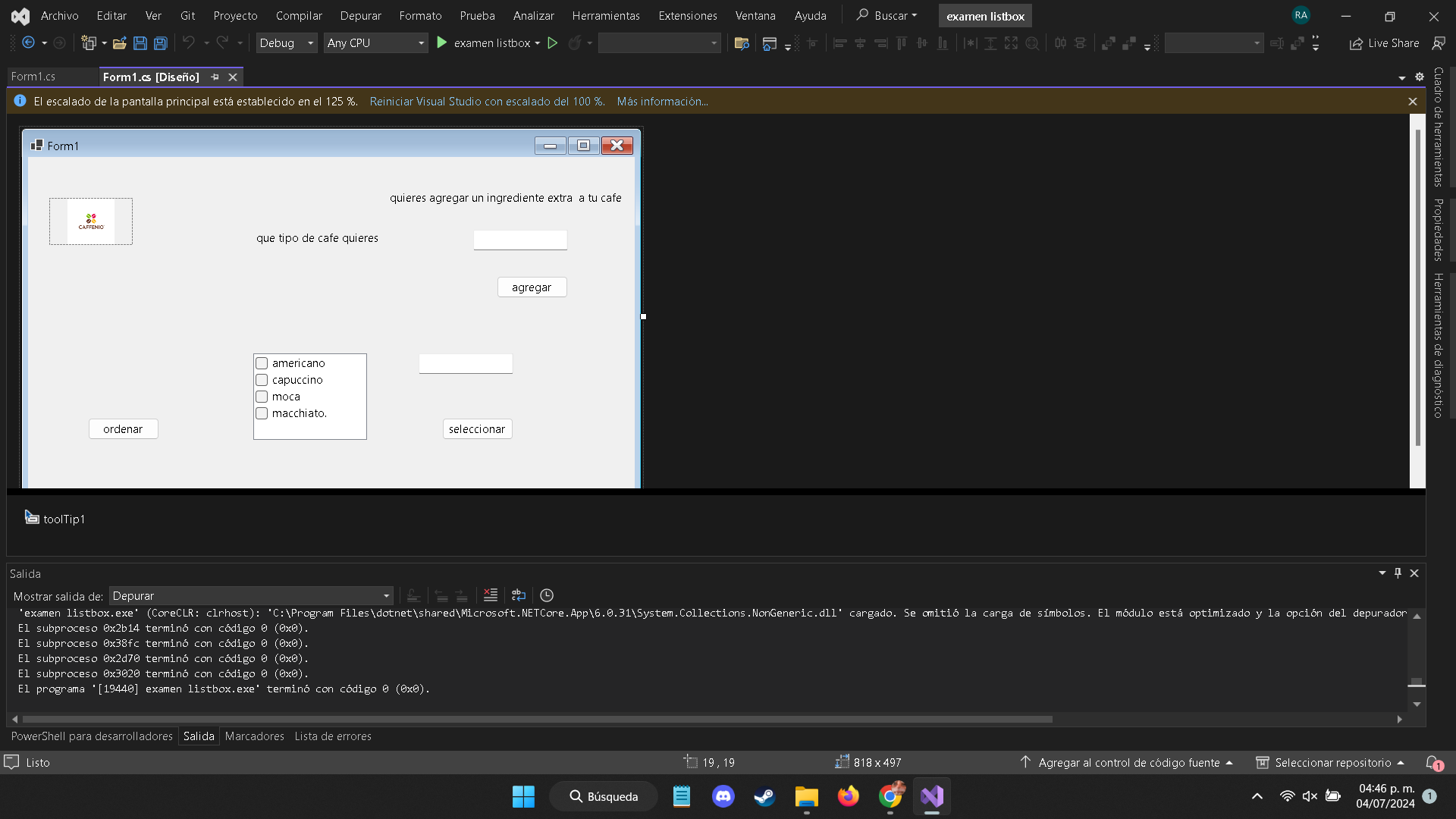Click Reiniciar Visual Studio con escalado link
1456x819 pixels.
click(x=487, y=102)
